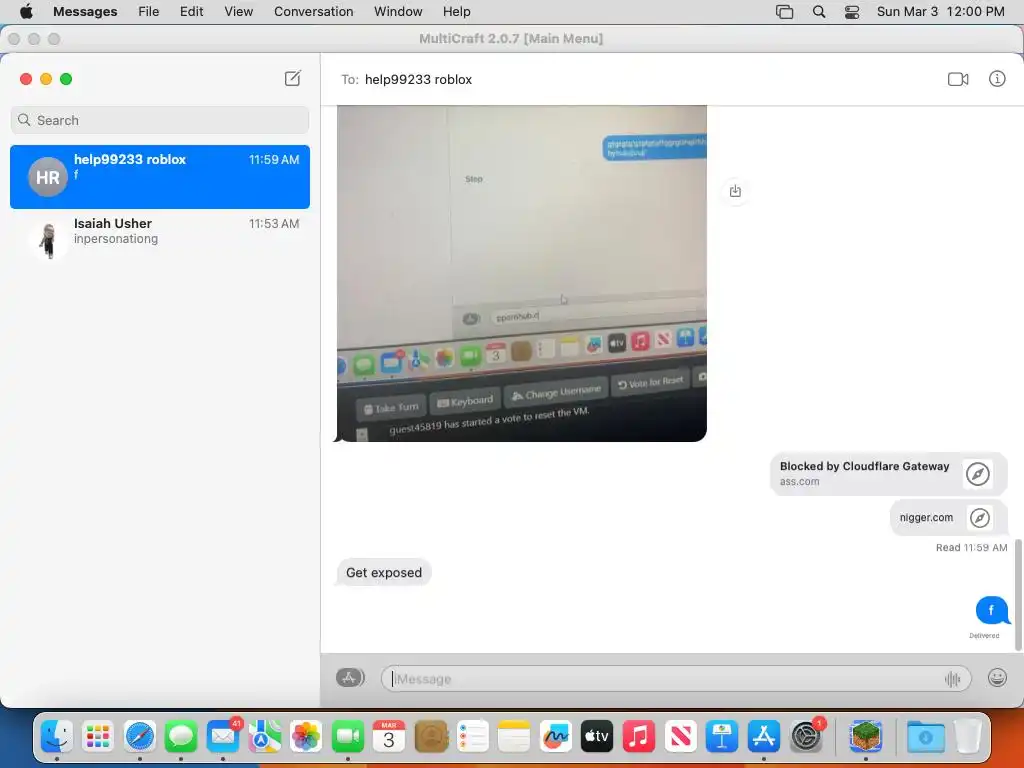This screenshot has height=768, width=1024.
Task: Open Contacts from the Dock
Action: [x=431, y=737]
